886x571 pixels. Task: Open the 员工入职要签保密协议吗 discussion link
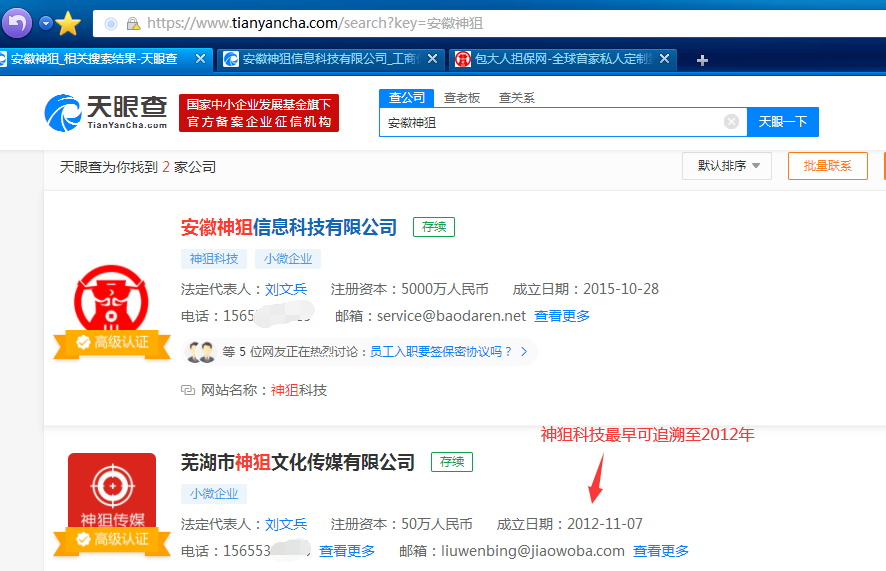pyautogui.click(x=441, y=351)
